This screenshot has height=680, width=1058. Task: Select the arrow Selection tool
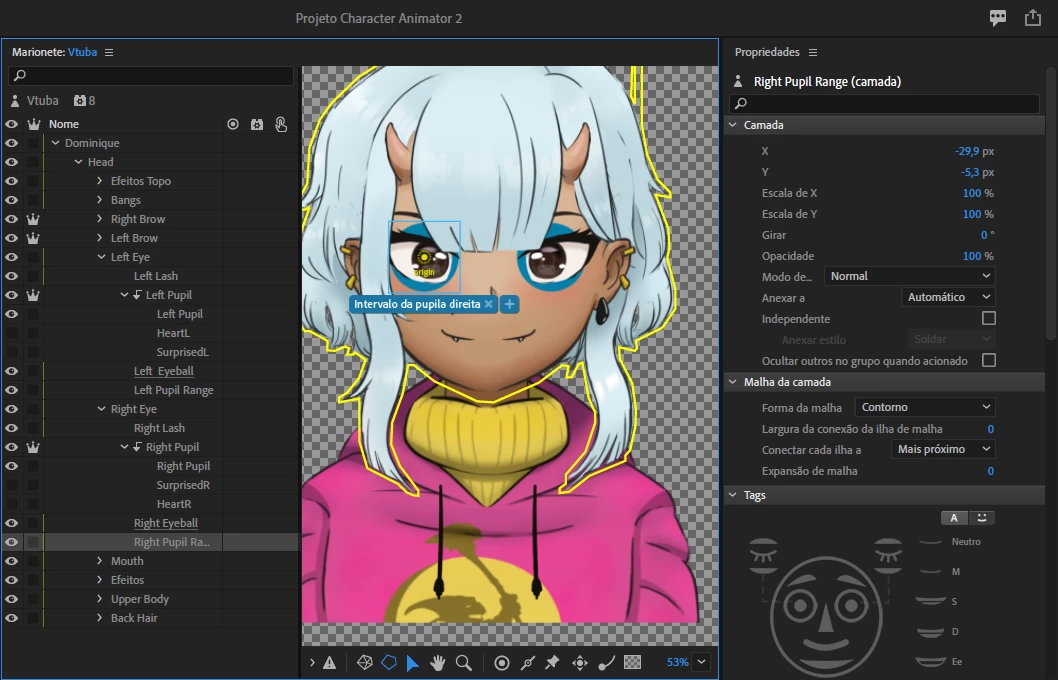coord(412,662)
